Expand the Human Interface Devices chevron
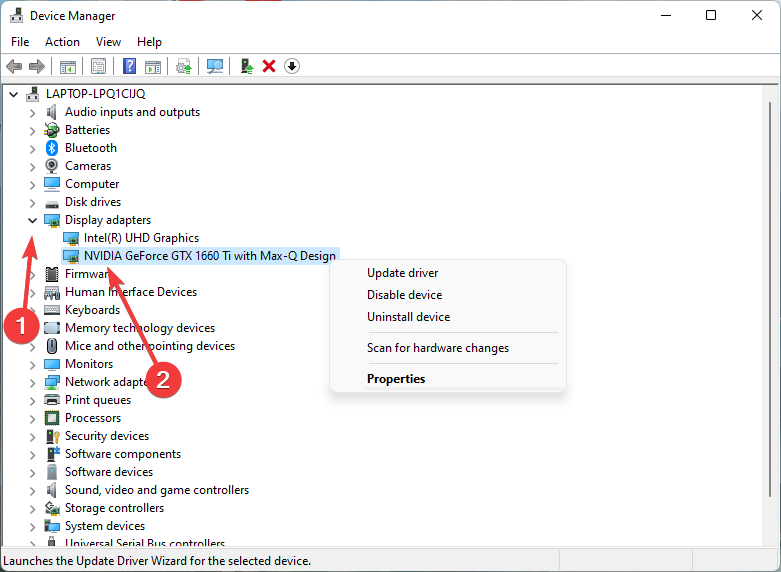This screenshot has height=572, width=781. [x=32, y=293]
